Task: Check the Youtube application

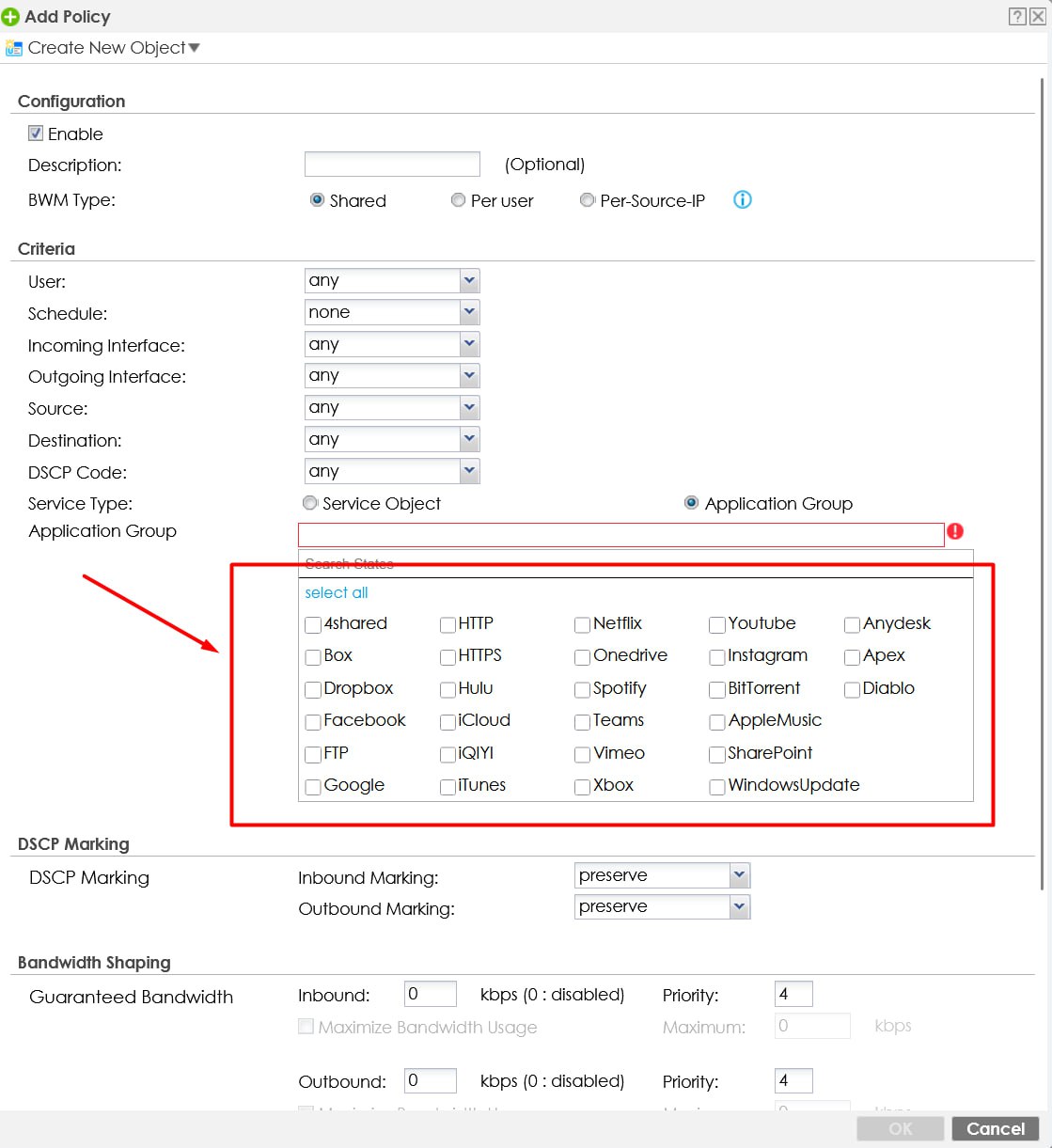Action: click(x=716, y=625)
